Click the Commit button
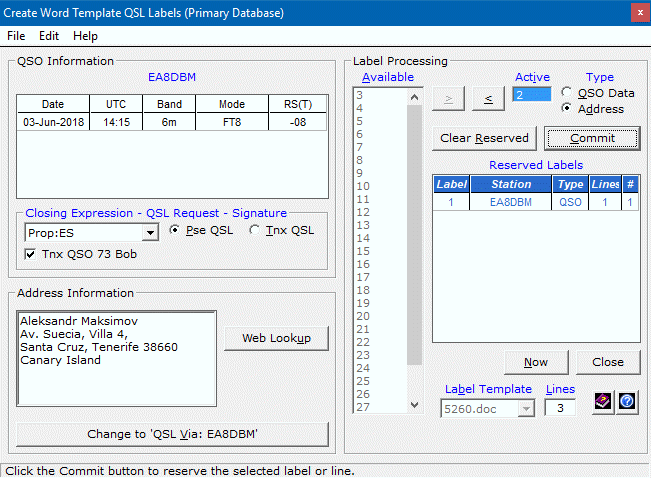The image size is (651, 478). [592, 138]
